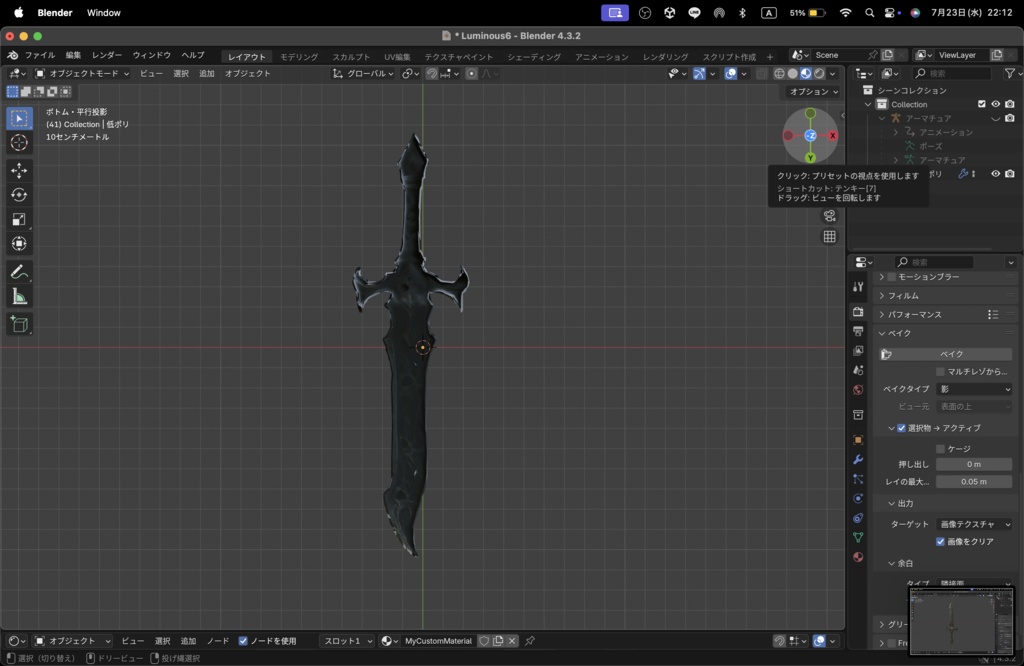Uncheck the ノードを使用 option at bottom
The width and height of the screenshot is (1024, 666).
[243, 641]
